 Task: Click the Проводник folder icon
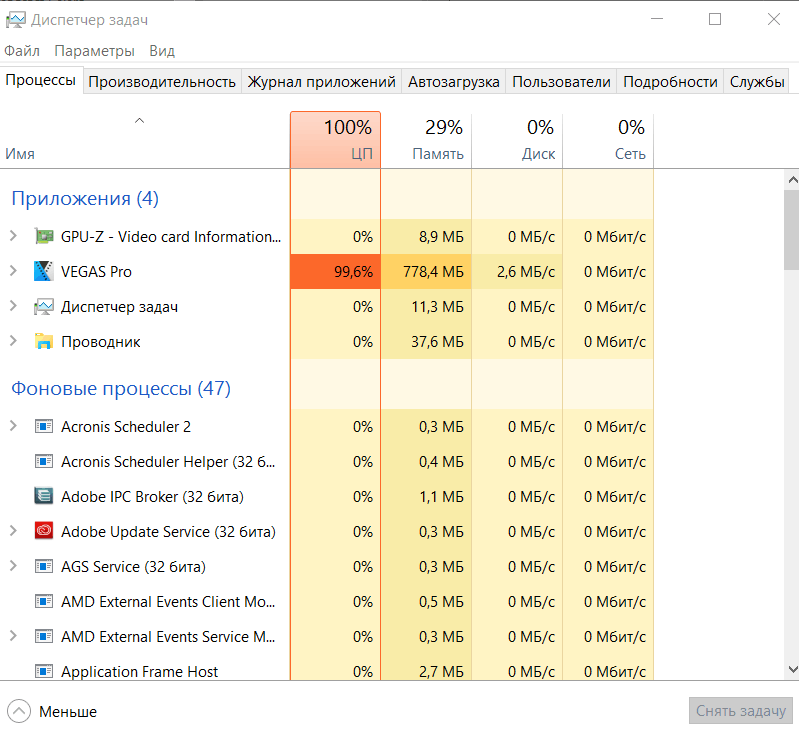point(44,341)
